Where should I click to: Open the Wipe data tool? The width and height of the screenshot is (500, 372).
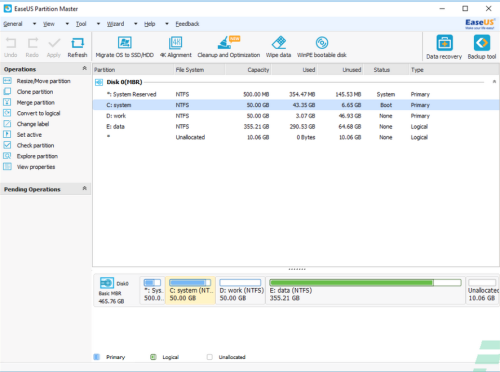pos(278,47)
